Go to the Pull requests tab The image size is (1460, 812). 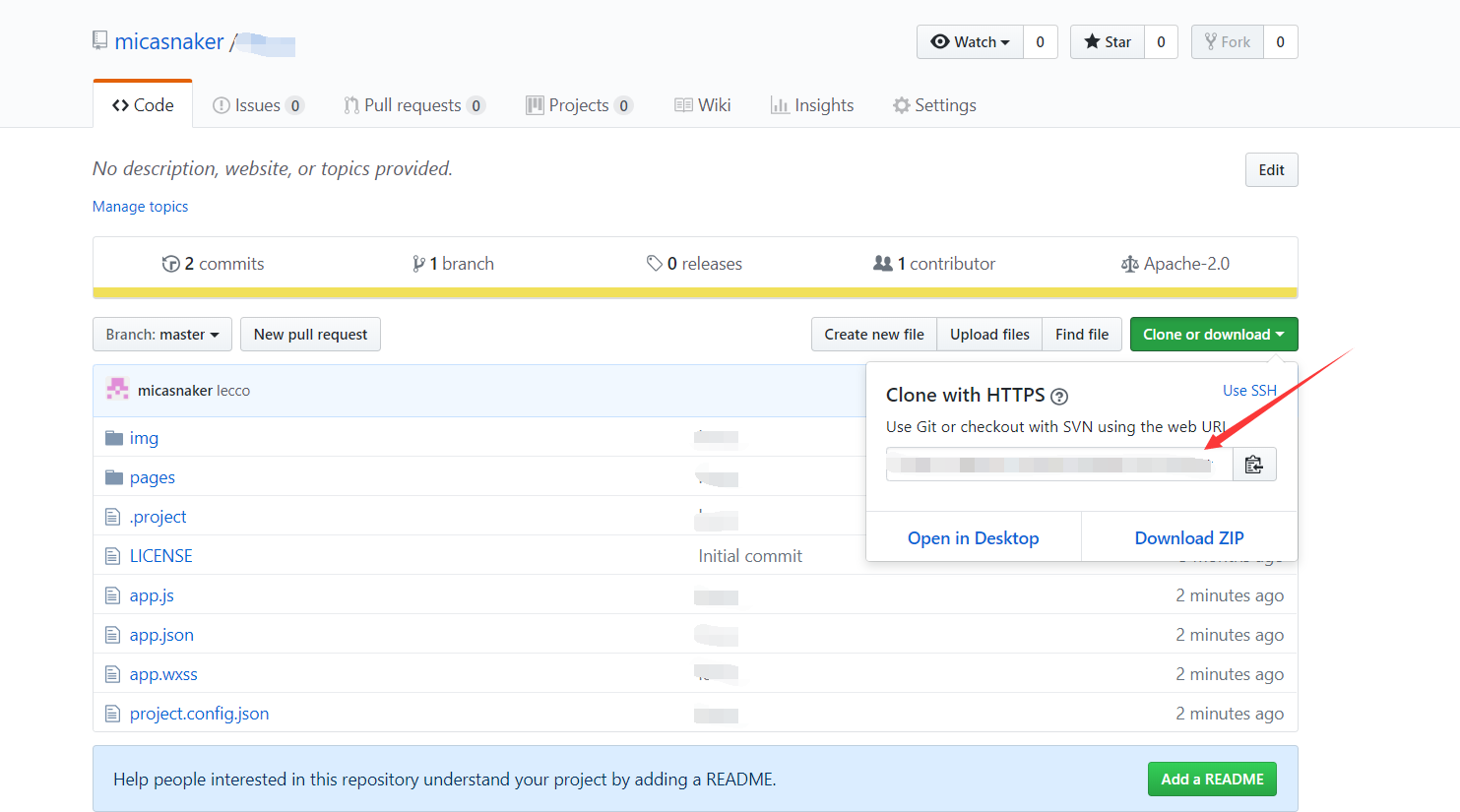[414, 105]
